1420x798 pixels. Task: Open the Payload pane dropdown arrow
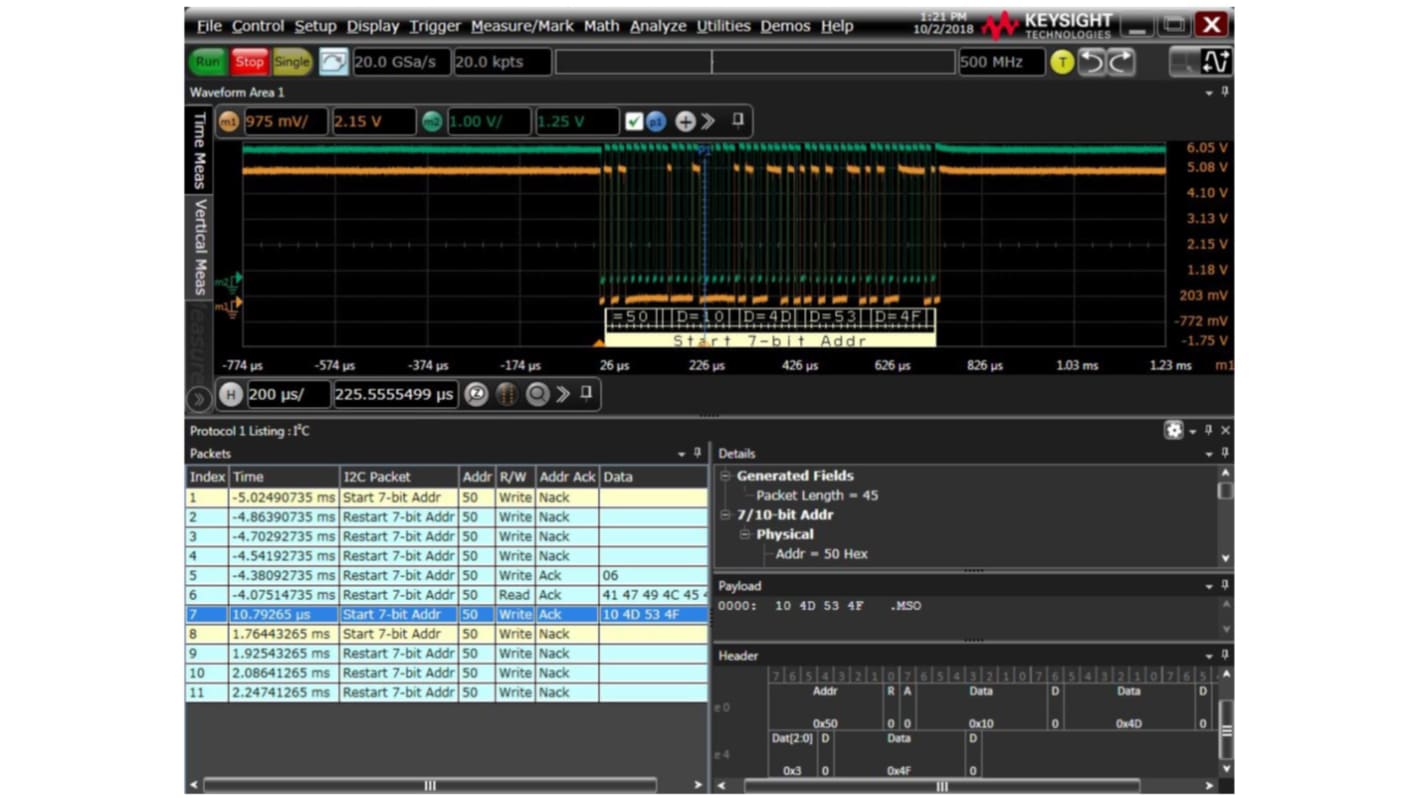click(1209, 587)
